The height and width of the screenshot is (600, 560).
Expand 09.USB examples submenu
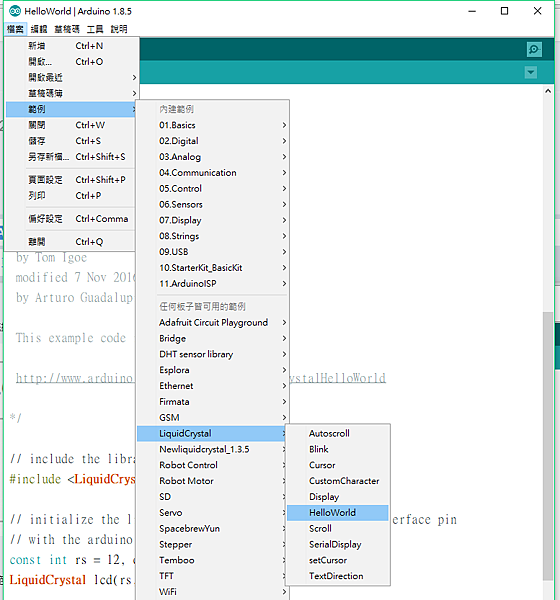(x=212, y=252)
